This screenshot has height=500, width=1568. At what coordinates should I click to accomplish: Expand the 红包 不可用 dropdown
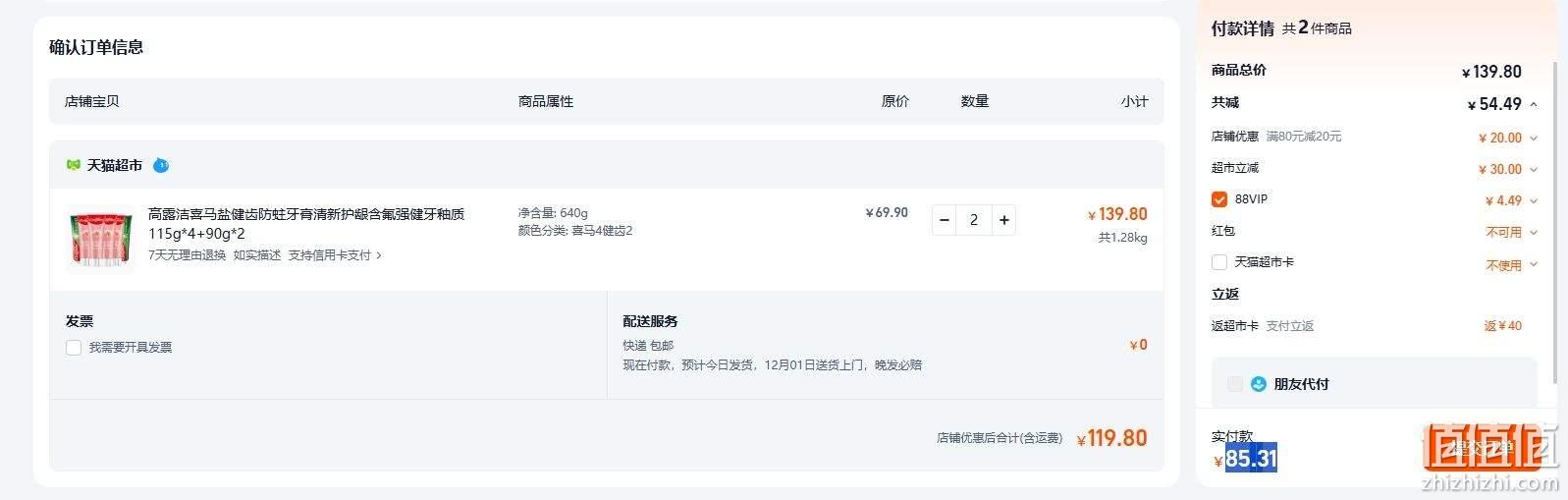[1534, 233]
